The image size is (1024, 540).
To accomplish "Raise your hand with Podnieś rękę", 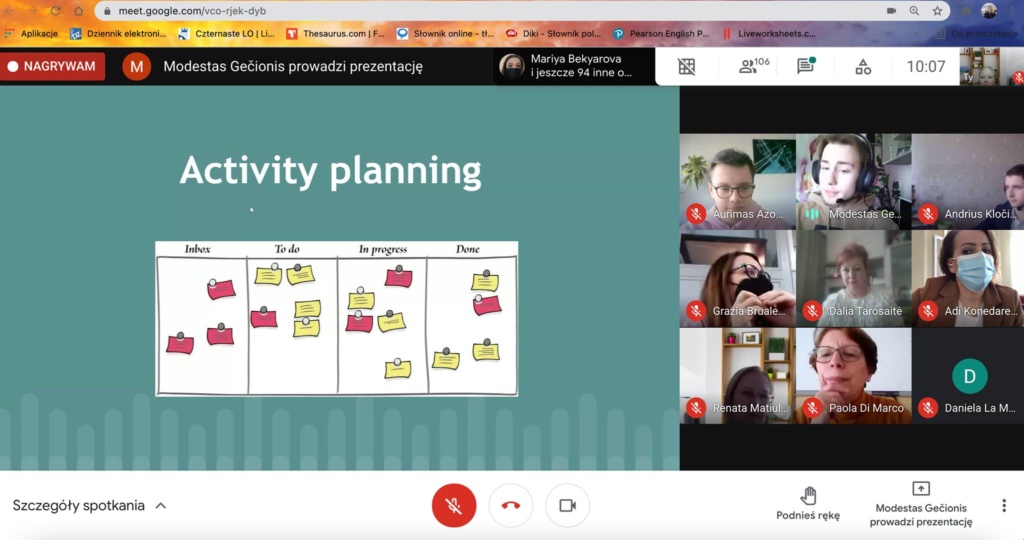I will (808, 504).
